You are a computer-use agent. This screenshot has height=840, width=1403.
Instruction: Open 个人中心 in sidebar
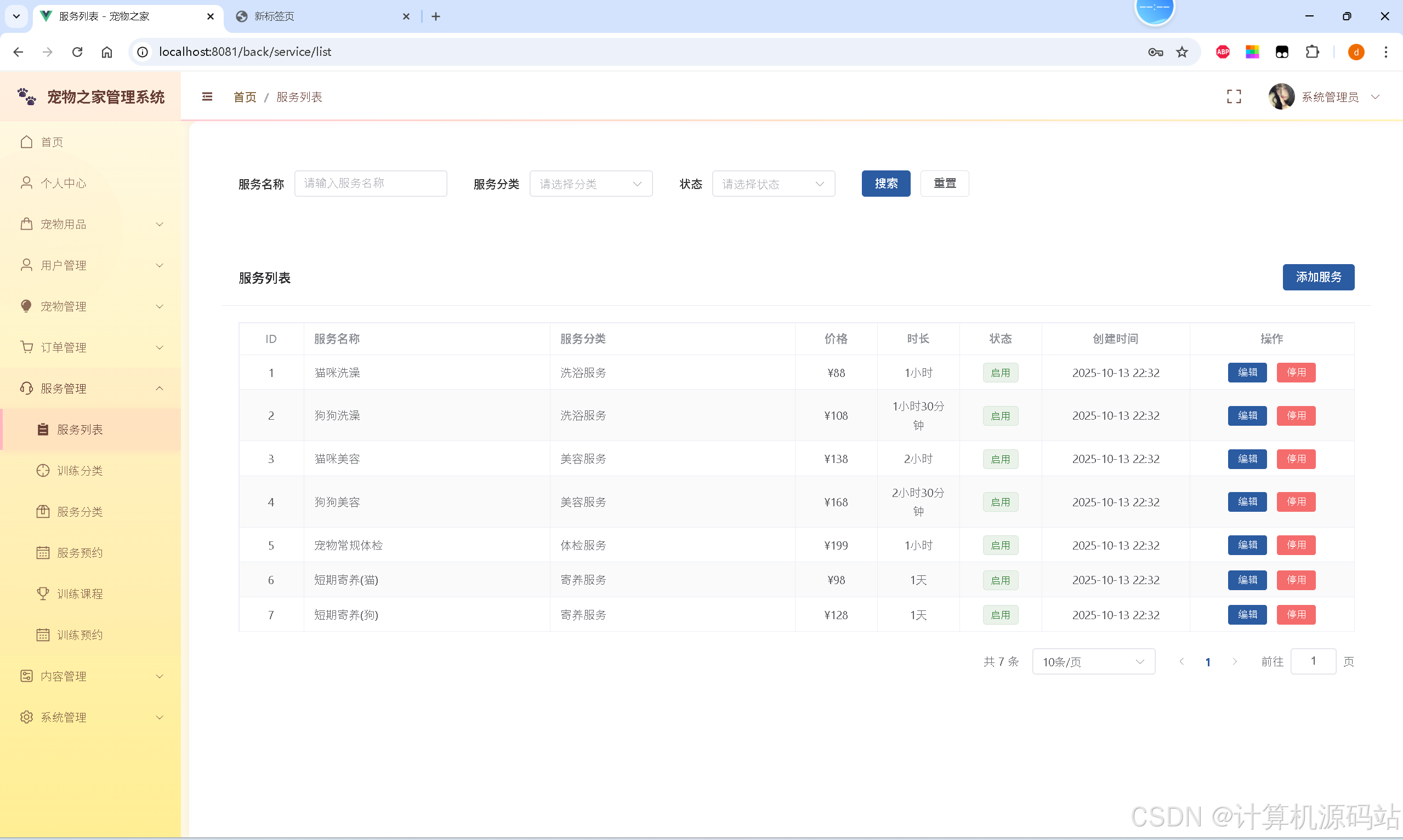[90, 183]
